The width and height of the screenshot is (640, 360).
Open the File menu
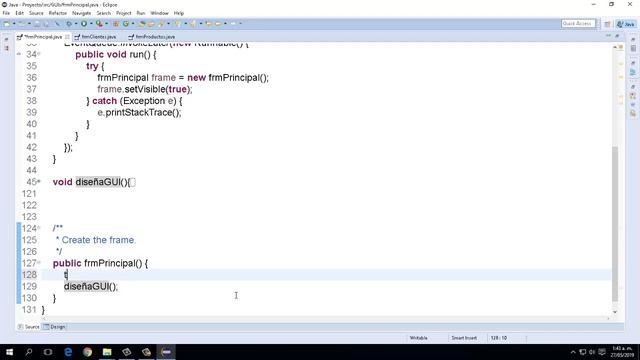pyautogui.click(x=6, y=13)
